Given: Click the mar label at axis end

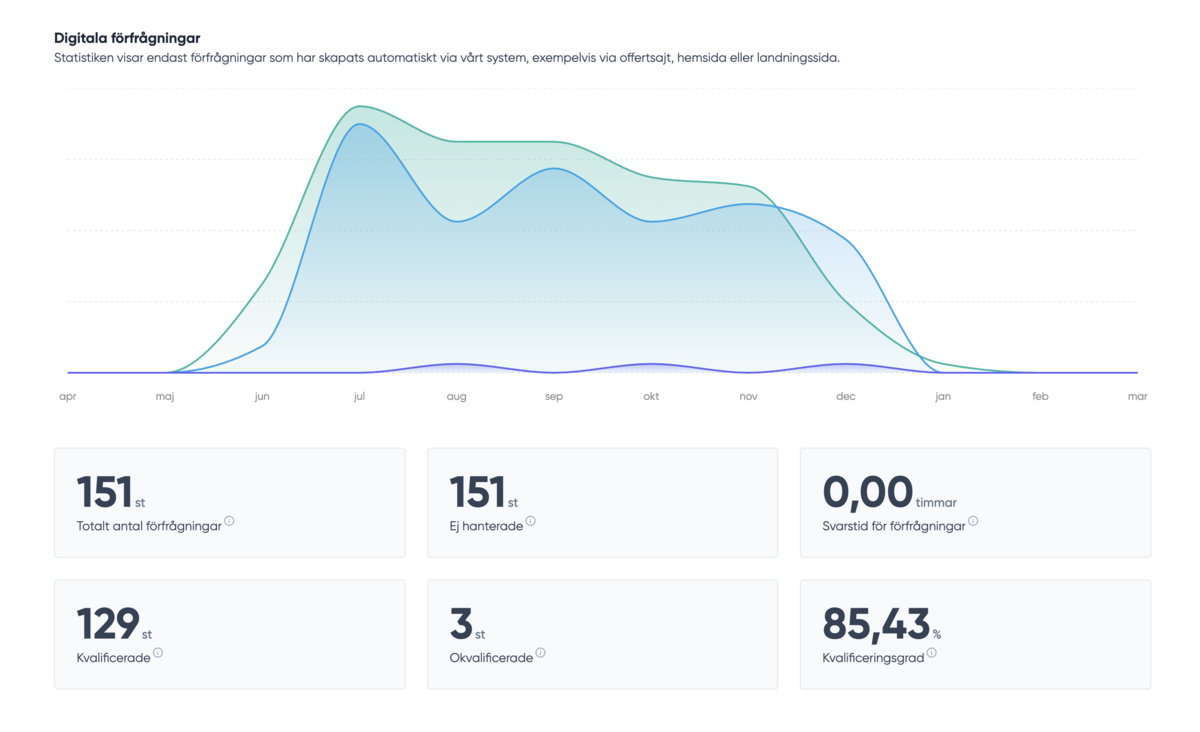Looking at the screenshot, I should (1137, 397).
